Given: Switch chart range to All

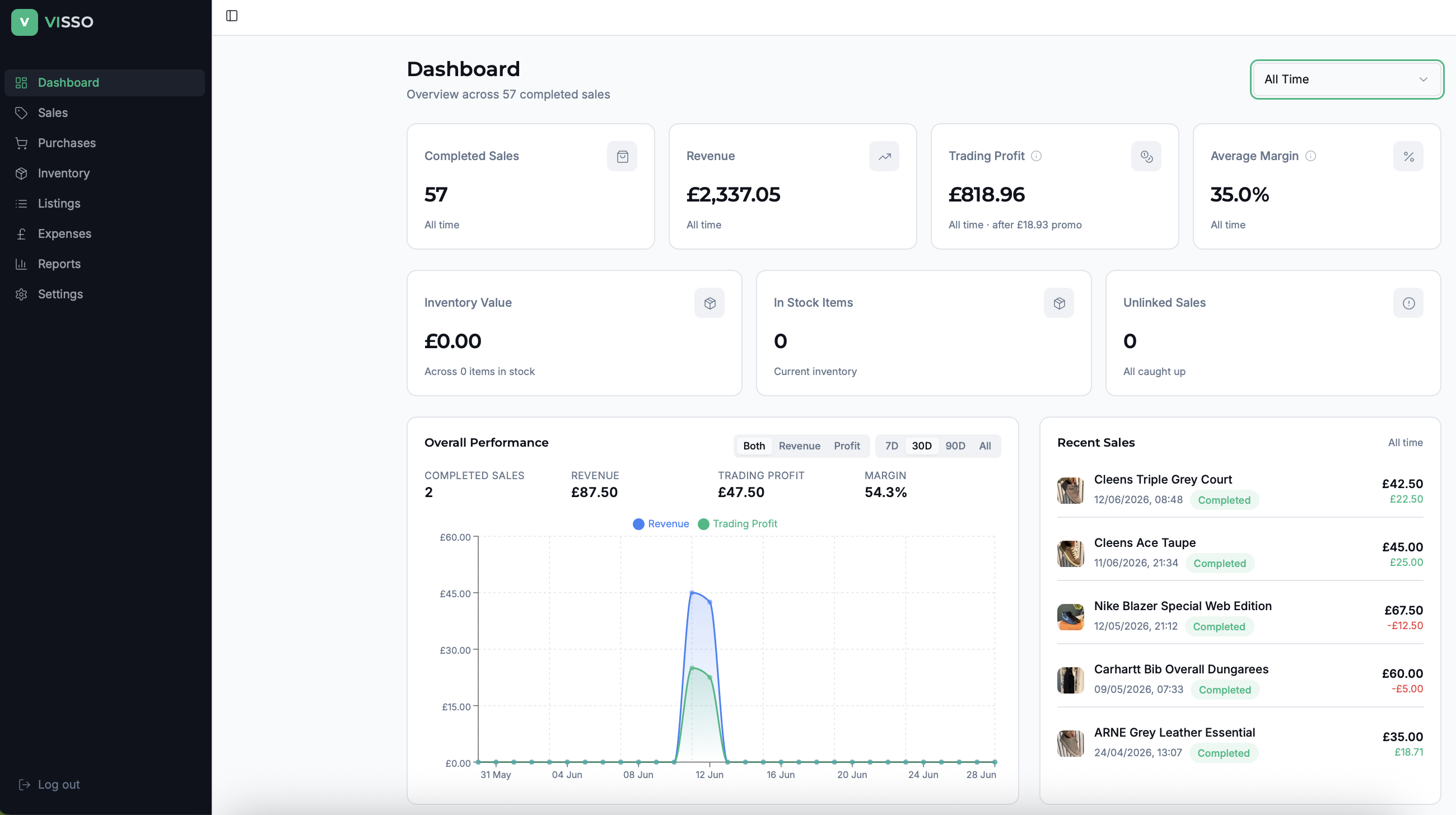Looking at the screenshot, I should pos(984,446).
